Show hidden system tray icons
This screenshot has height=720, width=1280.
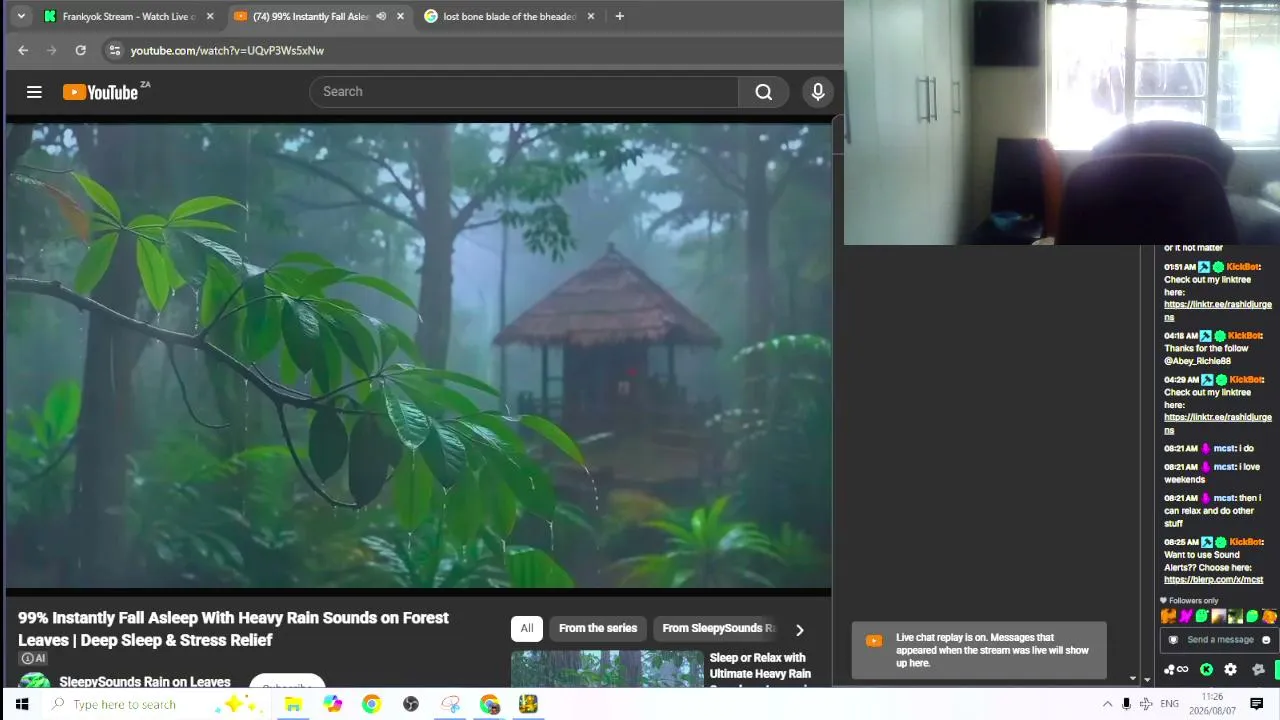coord(1107,704)
